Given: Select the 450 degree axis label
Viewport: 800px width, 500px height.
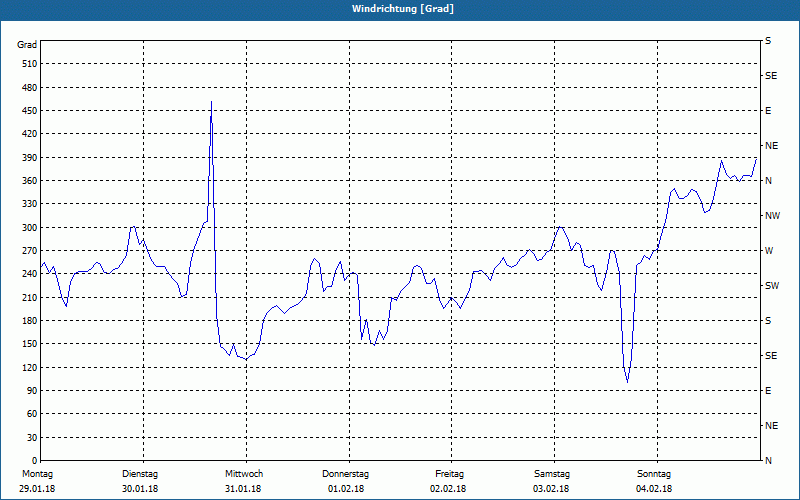Looking at the screenshot, I should point(30,111).
